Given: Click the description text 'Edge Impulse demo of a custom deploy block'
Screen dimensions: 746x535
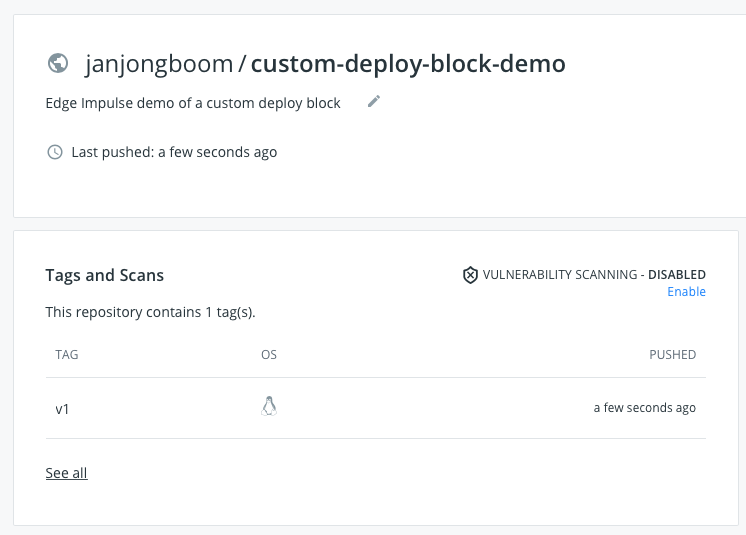Looking at the screenshot, I should 193,103.
